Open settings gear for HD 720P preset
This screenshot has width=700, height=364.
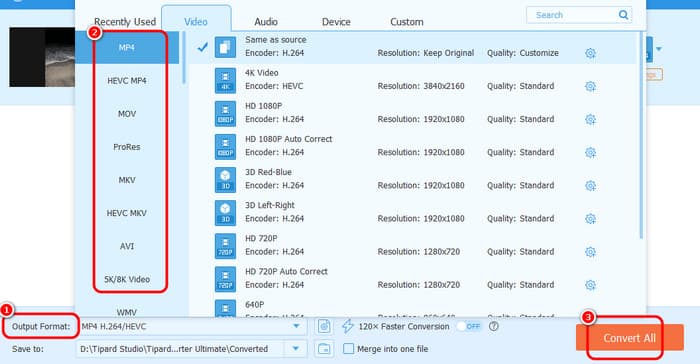coord(590,252)
